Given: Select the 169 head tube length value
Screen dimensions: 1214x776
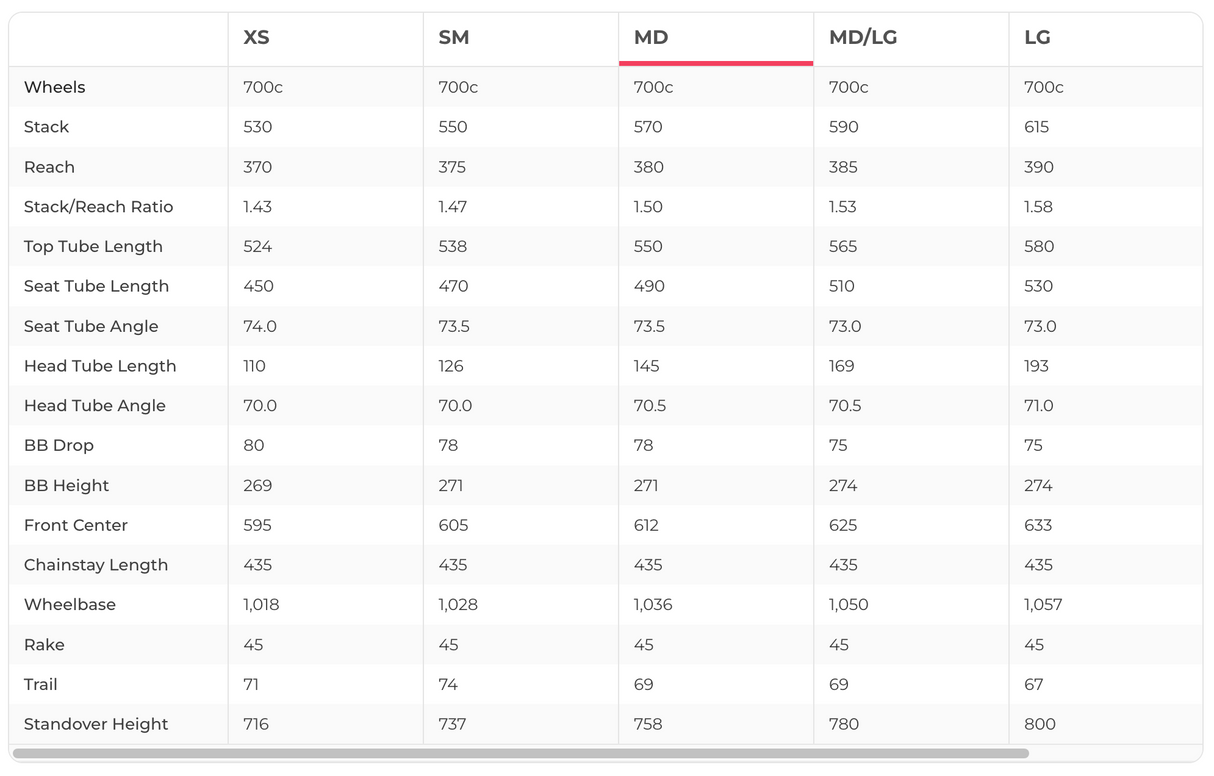Looking at the screenshot, I should 842,366.
